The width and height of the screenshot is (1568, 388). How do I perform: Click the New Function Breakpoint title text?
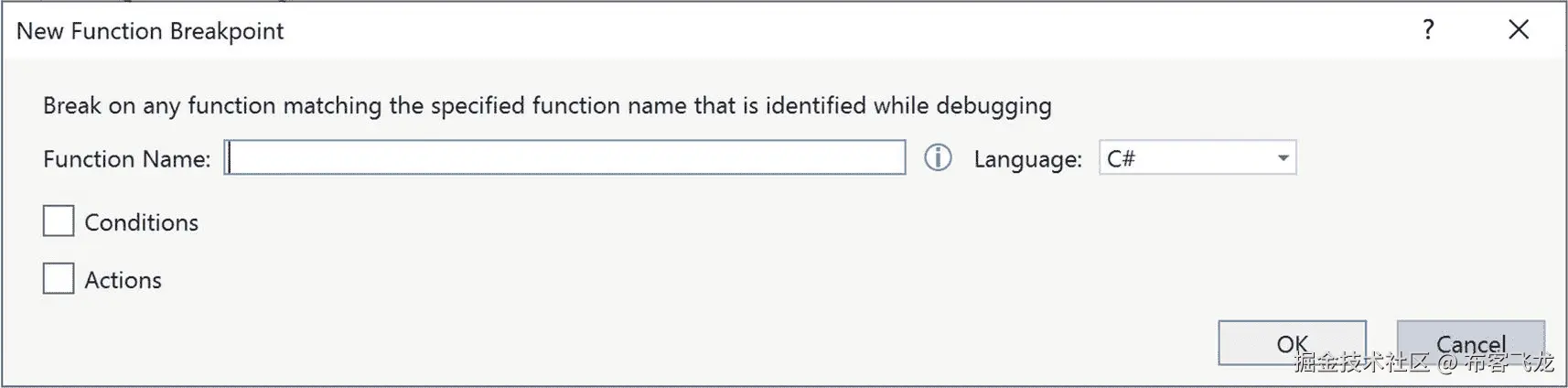pyautogui.click(x=150, y=31)
